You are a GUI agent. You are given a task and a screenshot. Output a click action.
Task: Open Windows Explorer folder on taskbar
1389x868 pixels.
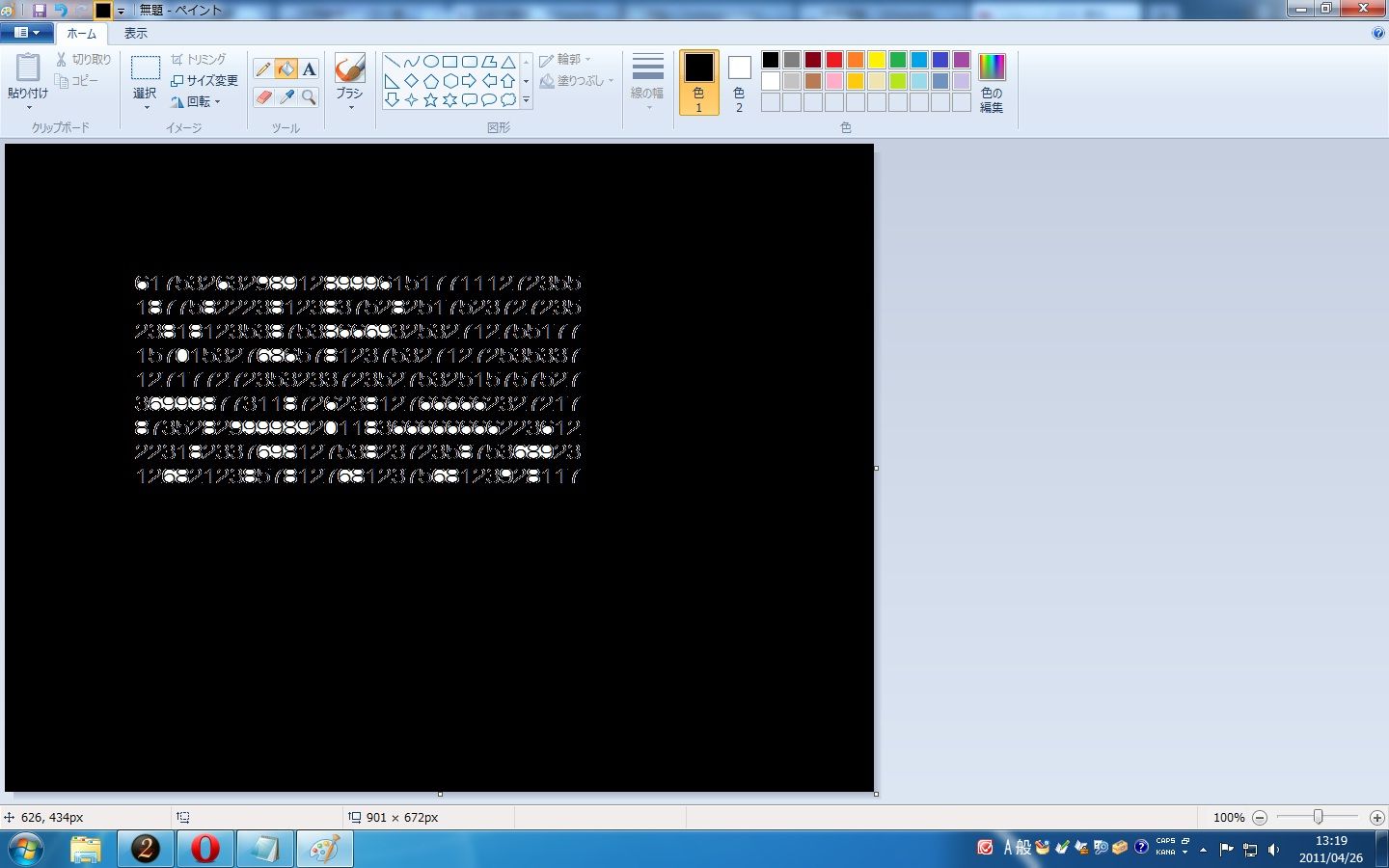click(86, 849)
